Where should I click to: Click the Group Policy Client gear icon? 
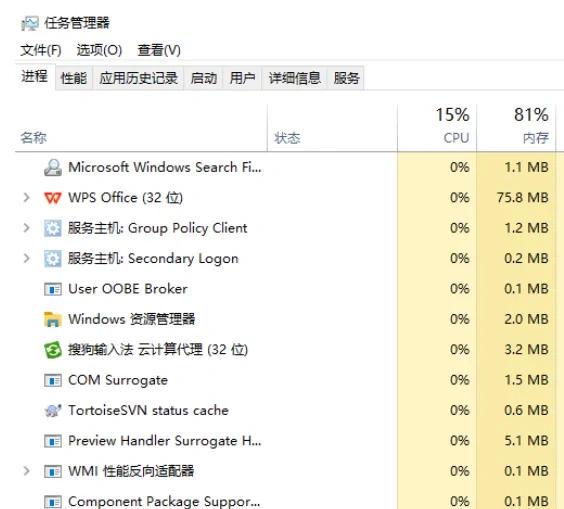coord(53,228)
